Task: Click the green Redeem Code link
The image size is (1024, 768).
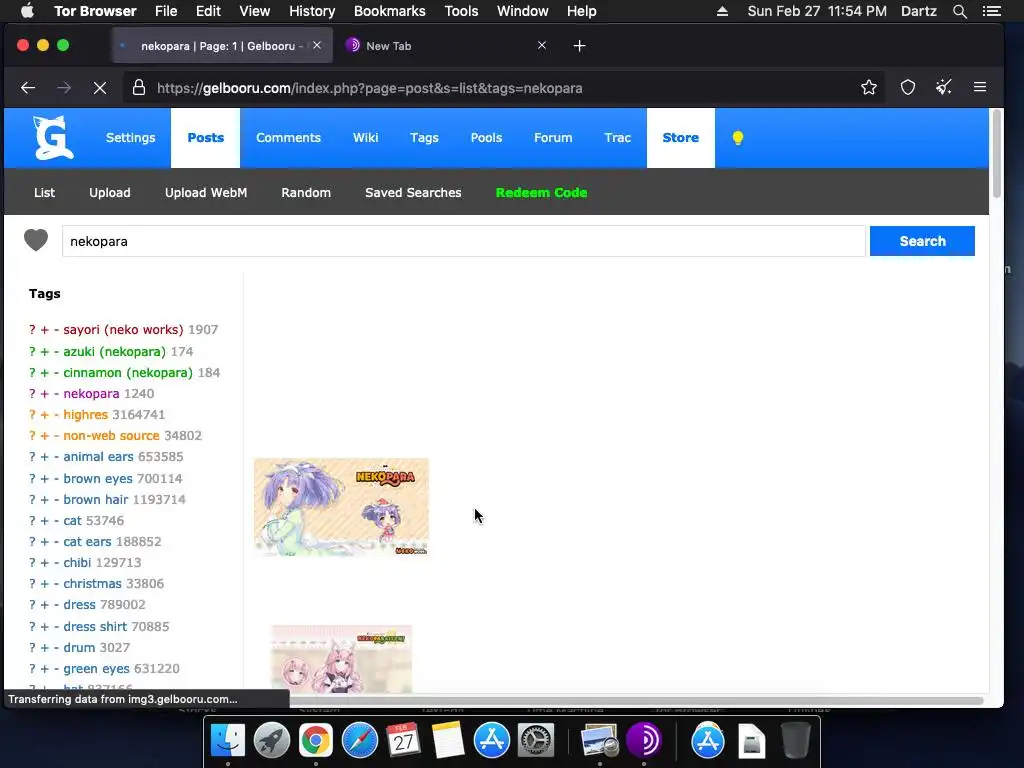Action: click(541, 193)
